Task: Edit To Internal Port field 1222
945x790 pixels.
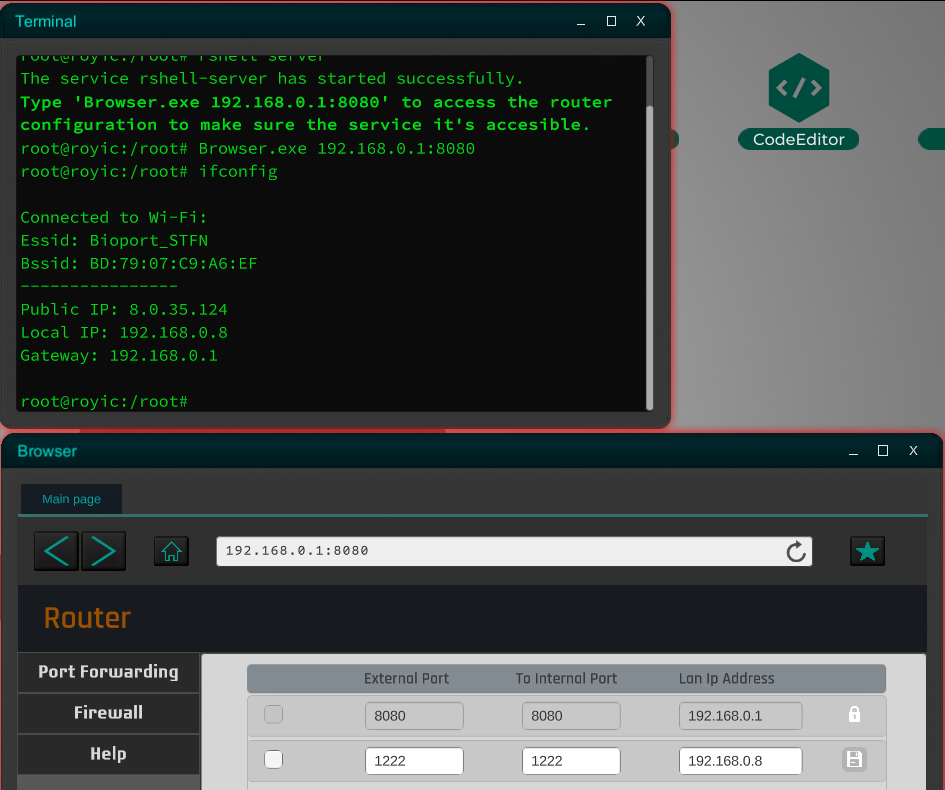Action: (x=571, y=761)
